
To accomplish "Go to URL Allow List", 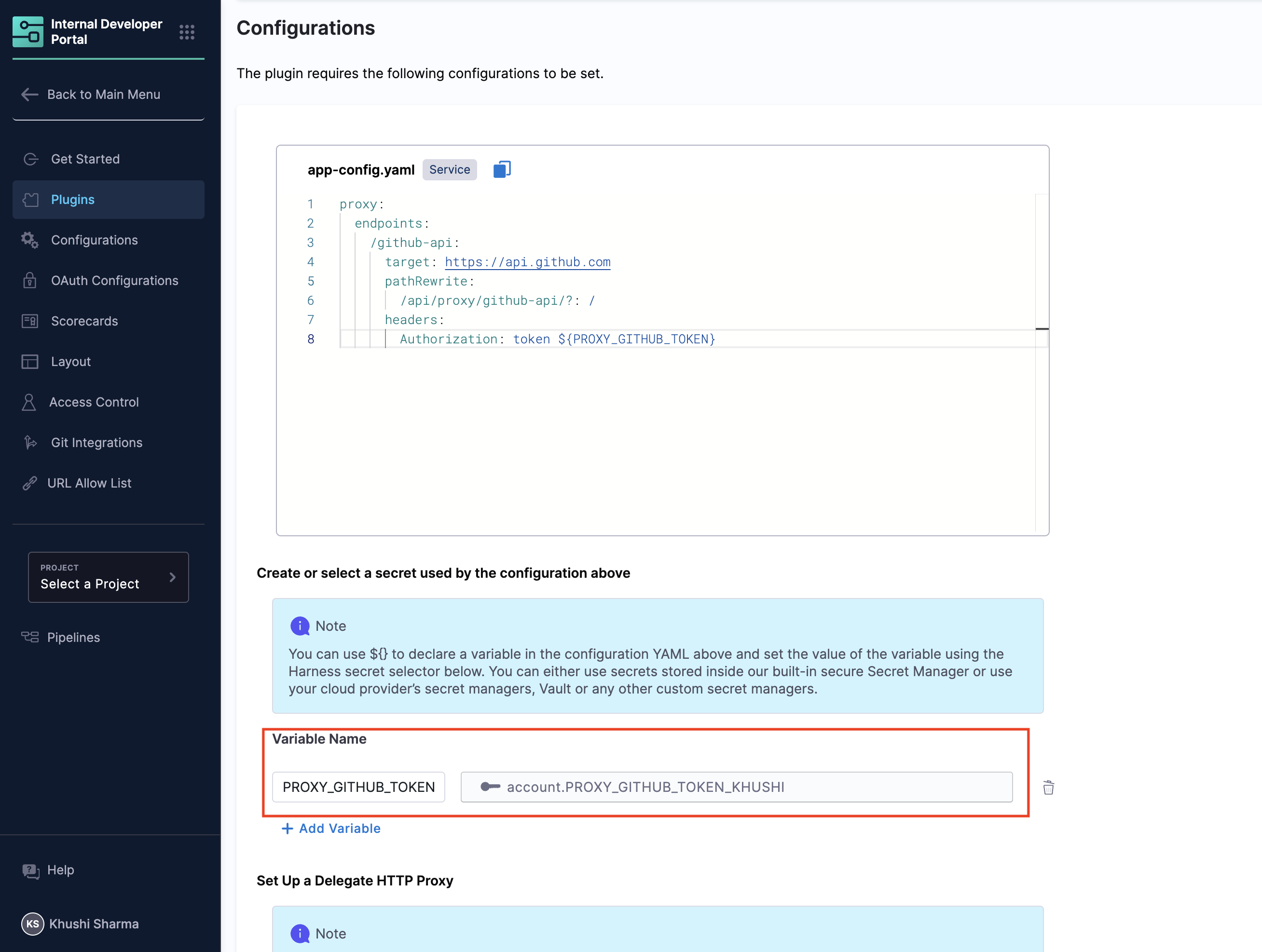I will tap(89, 483).
